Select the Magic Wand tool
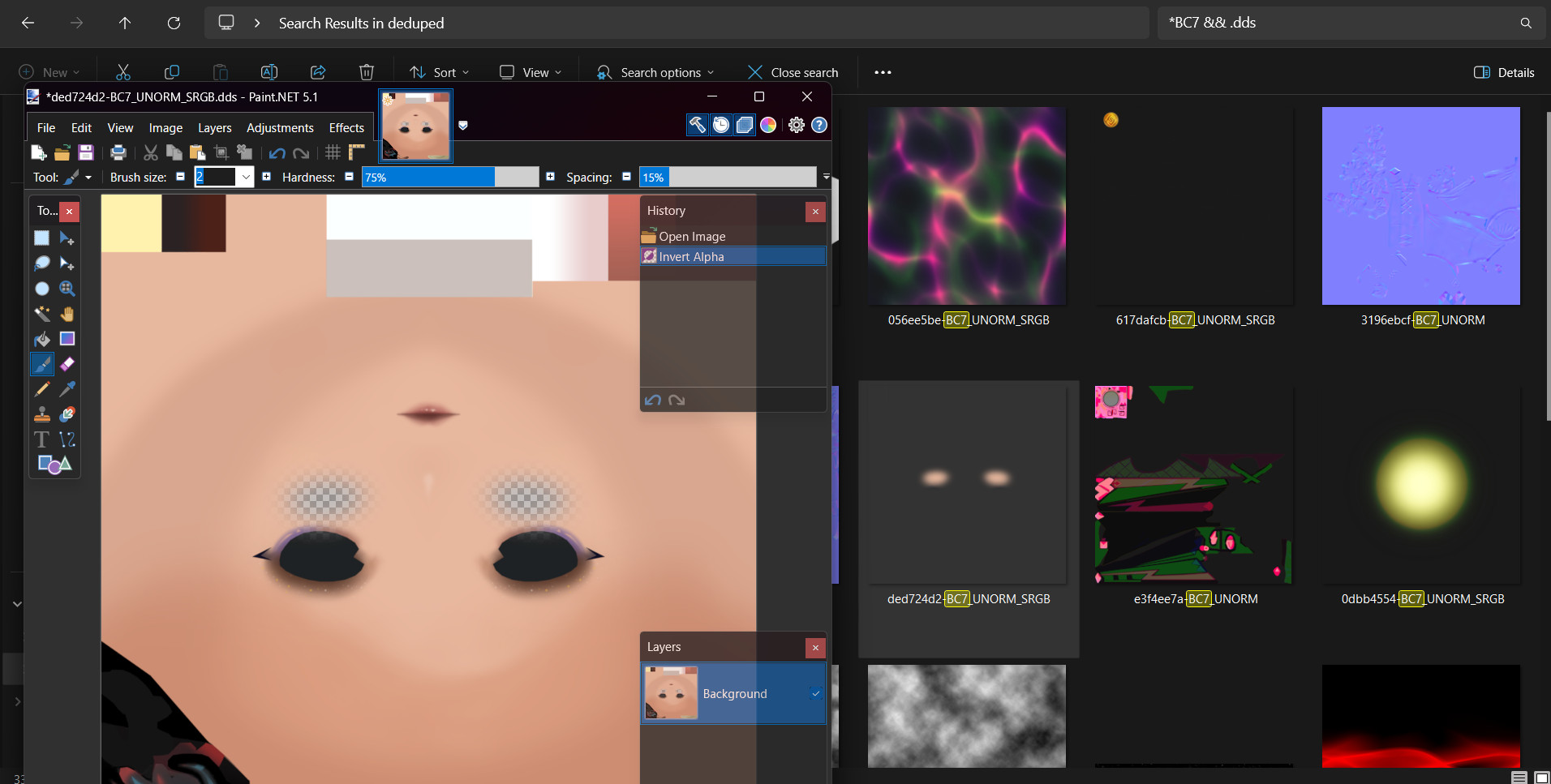The height and width of the screenshot is (784, 1551). tap(41, 314)
